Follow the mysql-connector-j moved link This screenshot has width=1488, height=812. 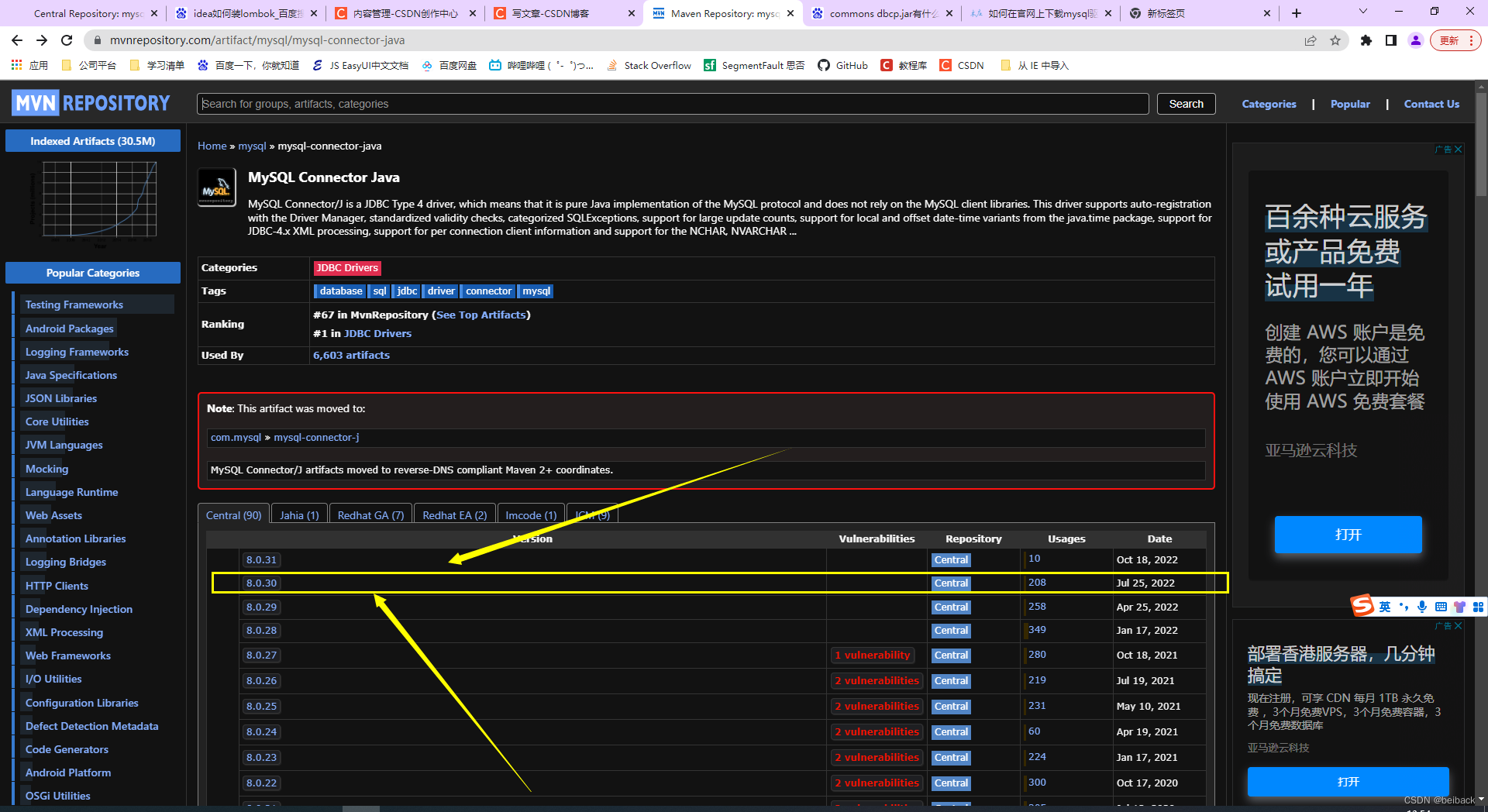(316, 438)
